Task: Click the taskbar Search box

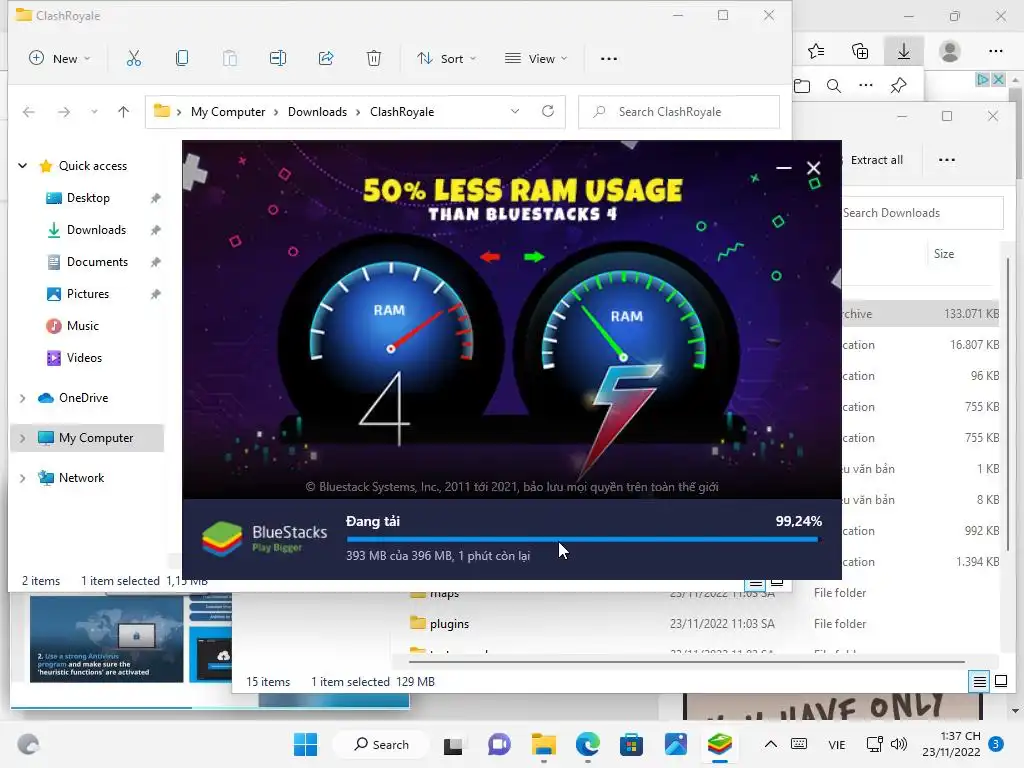Action: coord(381,744)
